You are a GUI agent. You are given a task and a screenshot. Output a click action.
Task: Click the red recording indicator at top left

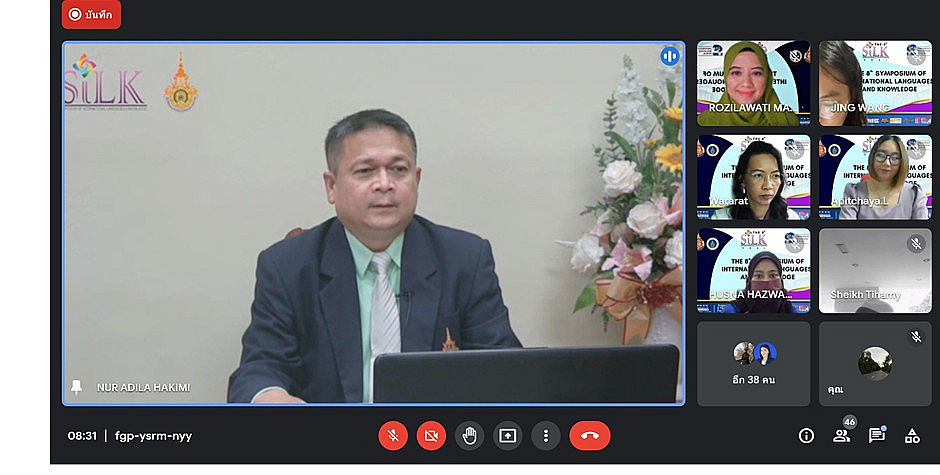(91, 14)
